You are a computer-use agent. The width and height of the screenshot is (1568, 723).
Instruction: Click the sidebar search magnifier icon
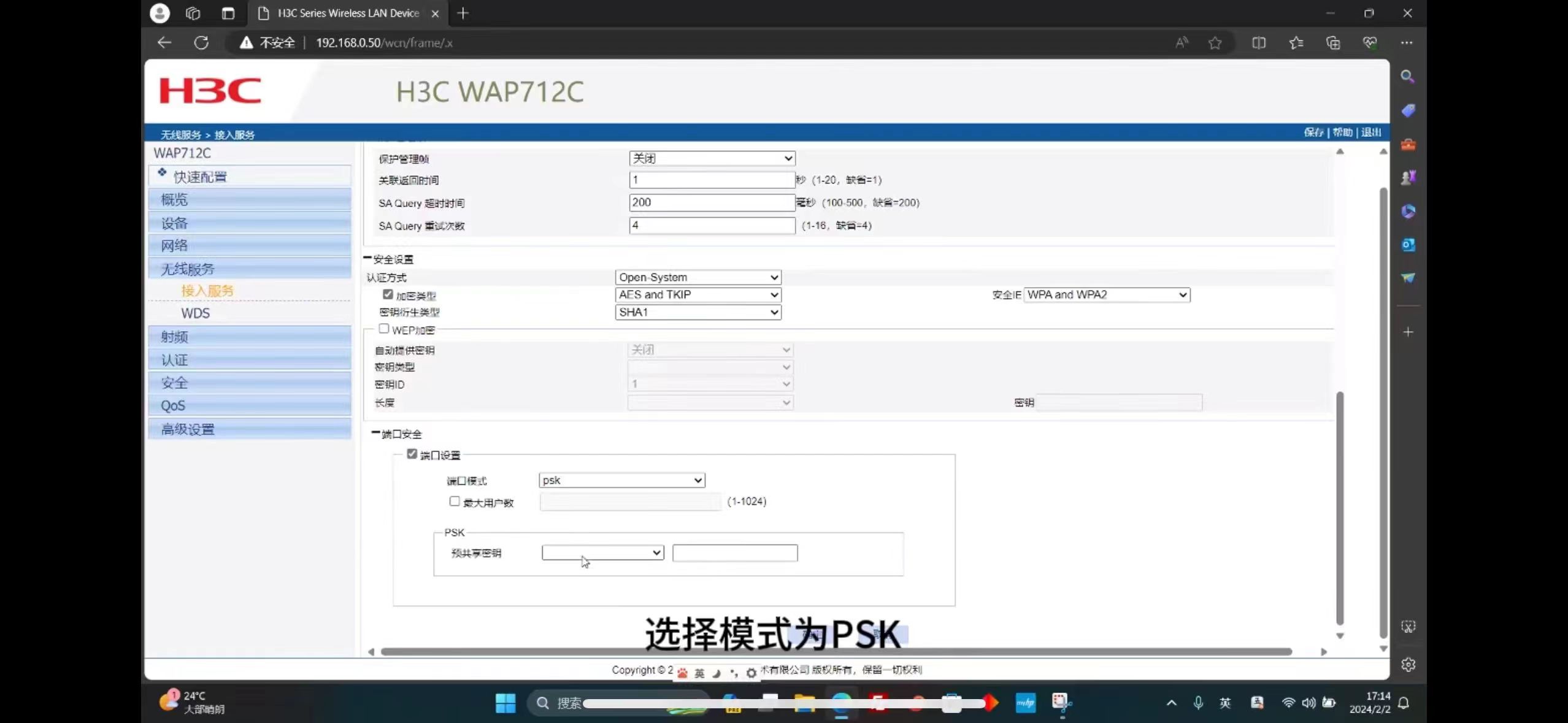[x=1408, y=77]
